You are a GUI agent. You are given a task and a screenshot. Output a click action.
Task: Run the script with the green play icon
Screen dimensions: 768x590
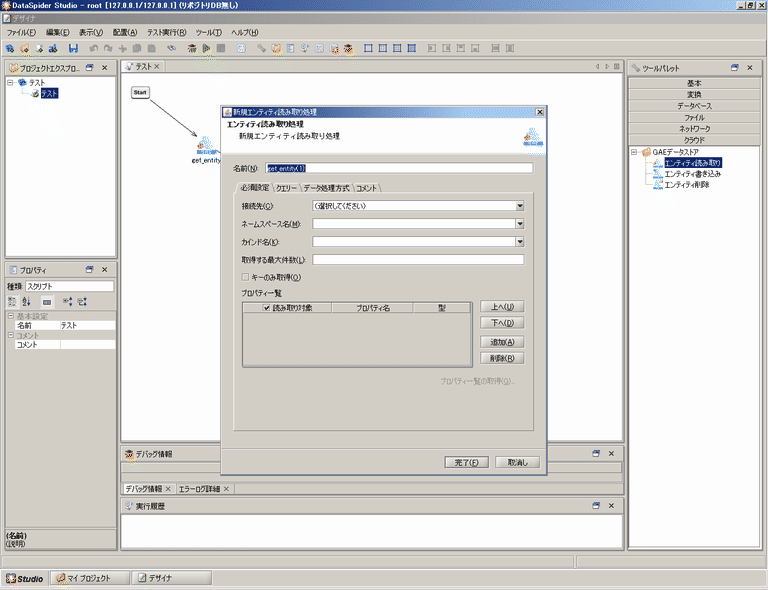(x=206, y=48)
